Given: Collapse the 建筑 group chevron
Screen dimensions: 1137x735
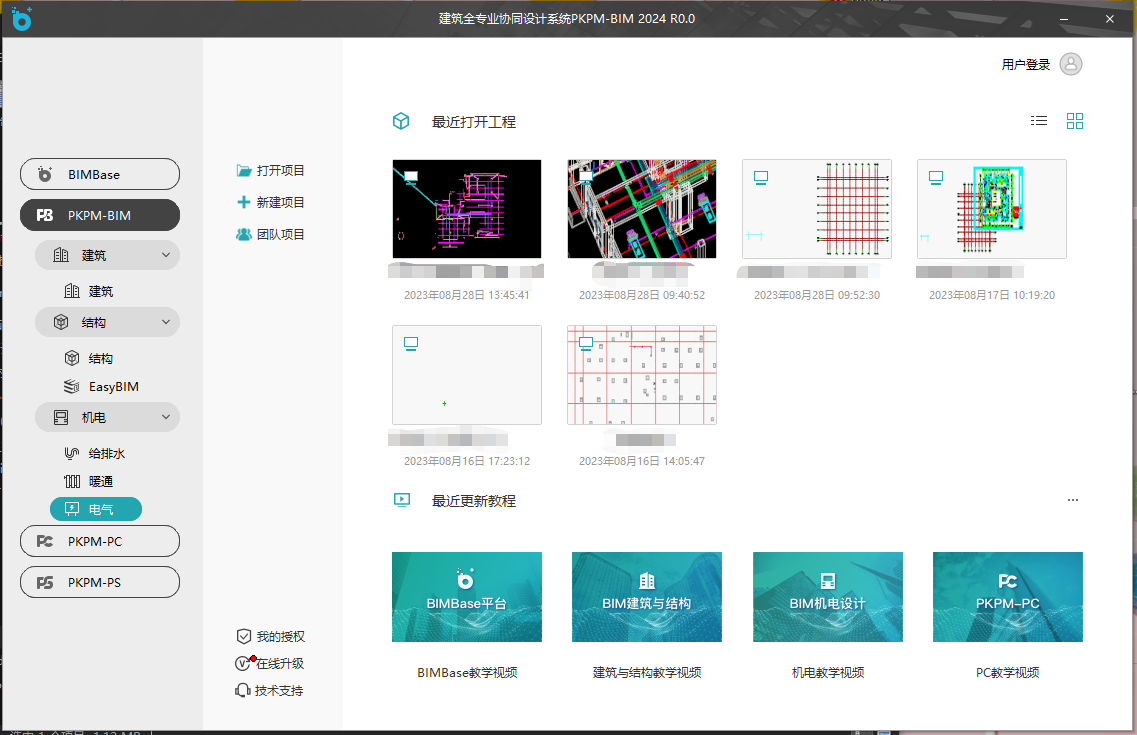Looking at the screenshot, I should [x=166, y=255].
